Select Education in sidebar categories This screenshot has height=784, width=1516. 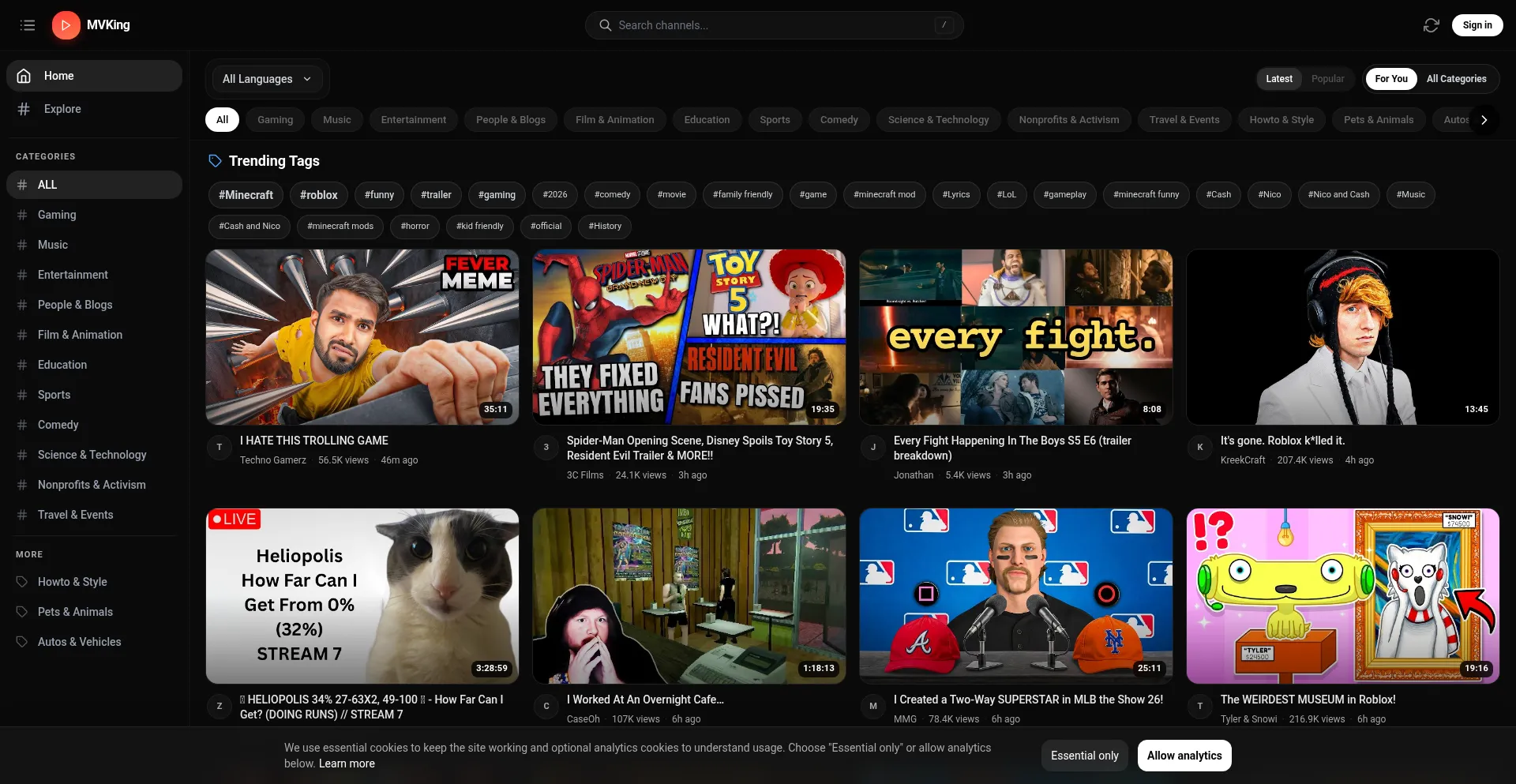(x=94, y=365)
